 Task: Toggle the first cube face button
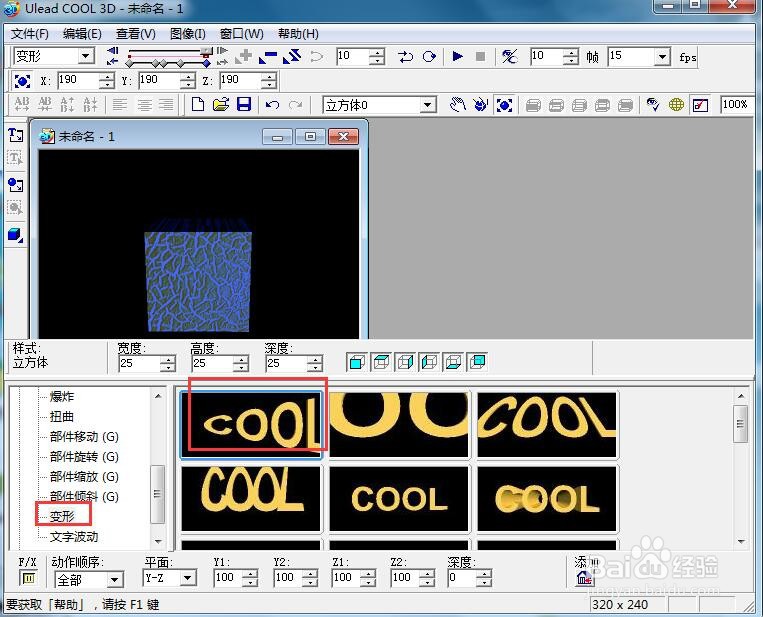point(357,363)
